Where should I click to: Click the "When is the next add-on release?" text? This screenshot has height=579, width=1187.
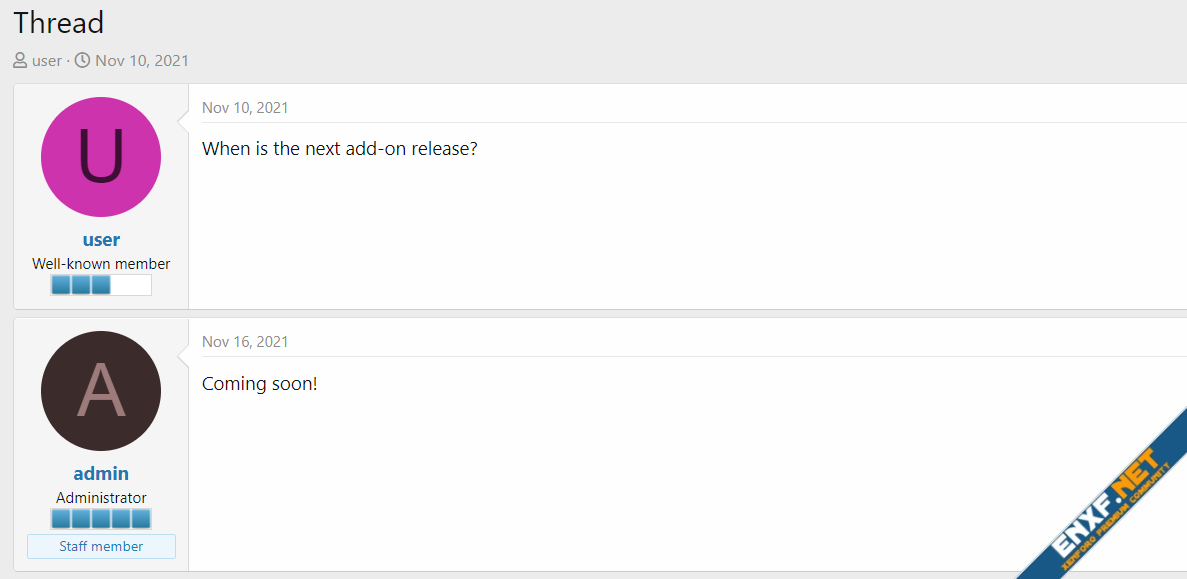click(340, 149)
